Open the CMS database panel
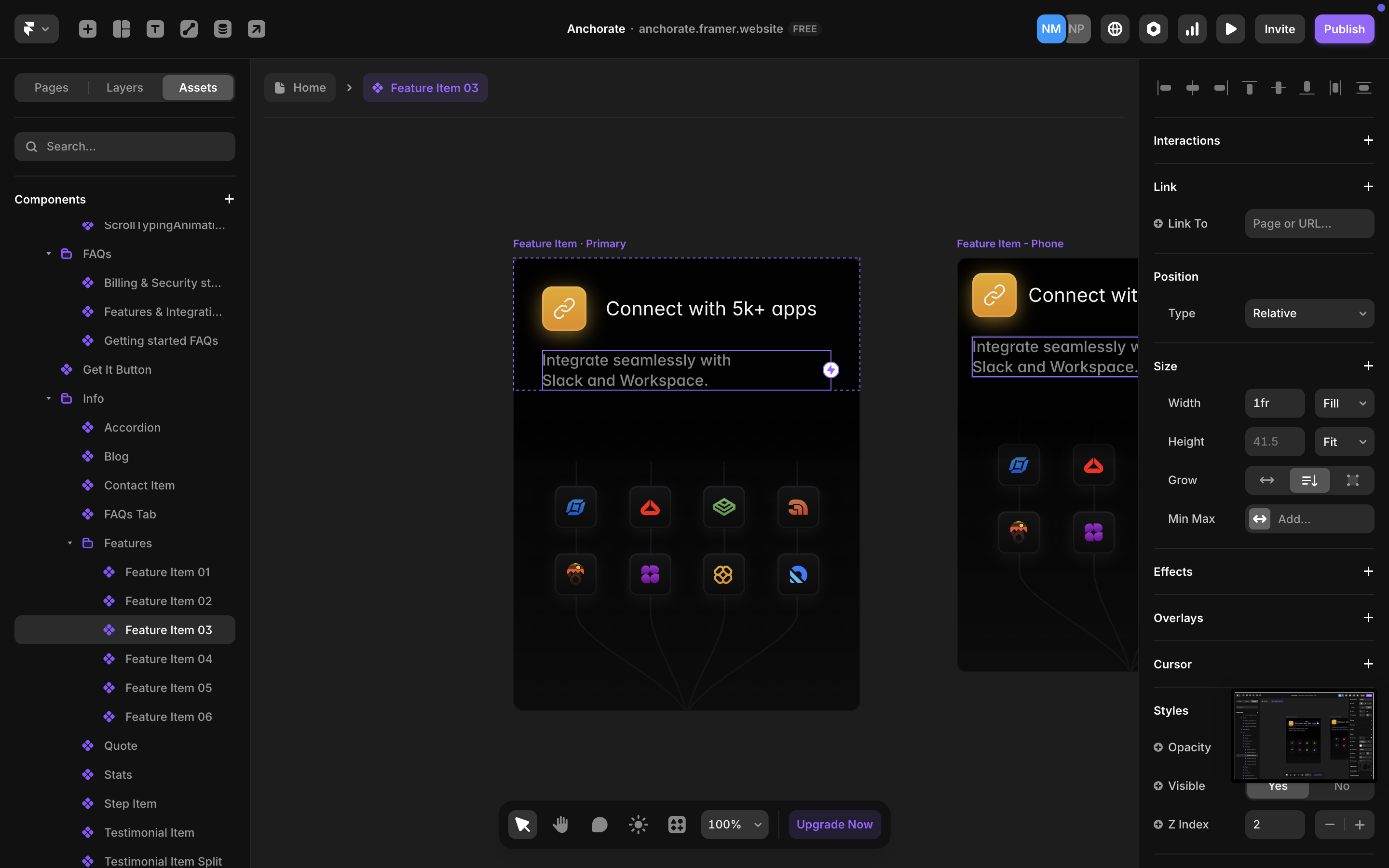Viewport: 1389px width, 868px height. [x=223, y=29]
